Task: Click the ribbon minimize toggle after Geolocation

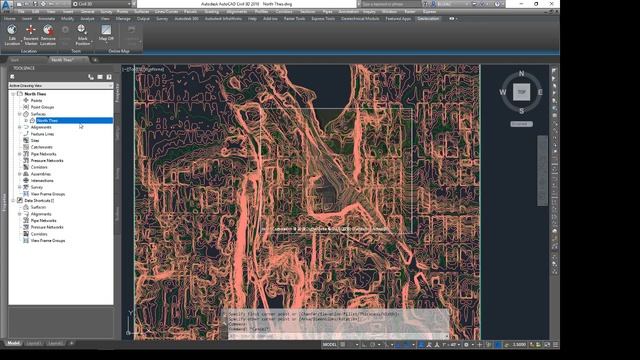Action: click(x=452, y=19)
